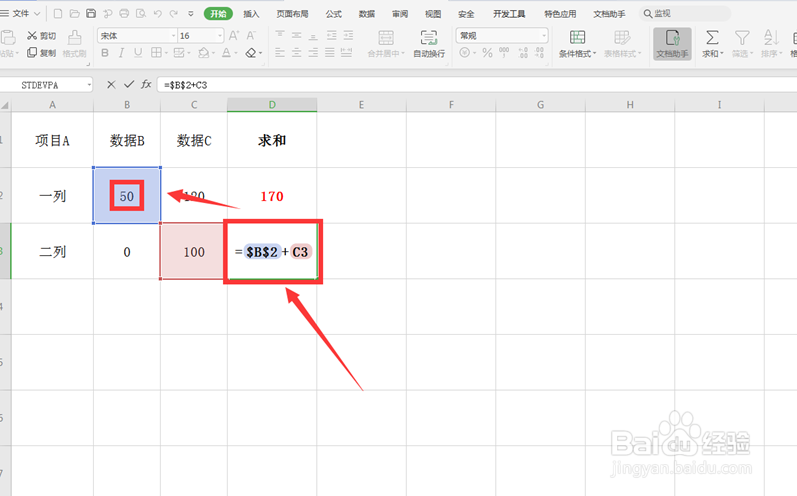Viewport: 797px width, 496px height.
Task: Click the justify alignment icon
Action: point(330,52)
